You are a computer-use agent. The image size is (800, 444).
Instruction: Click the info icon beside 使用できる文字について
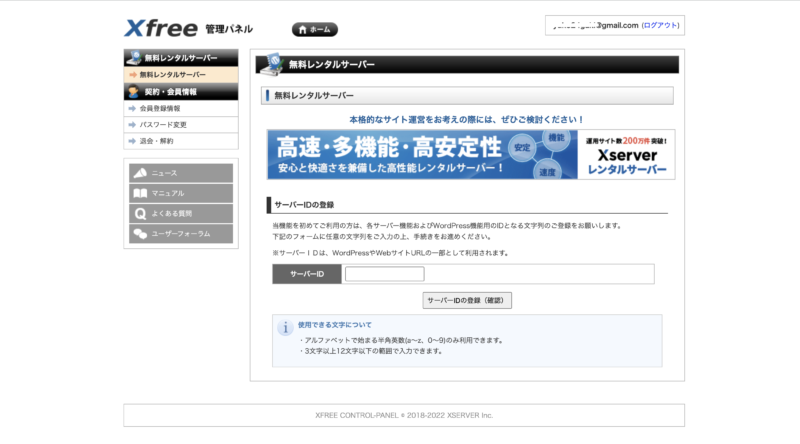pyautogui.click(x=285, y=328)
